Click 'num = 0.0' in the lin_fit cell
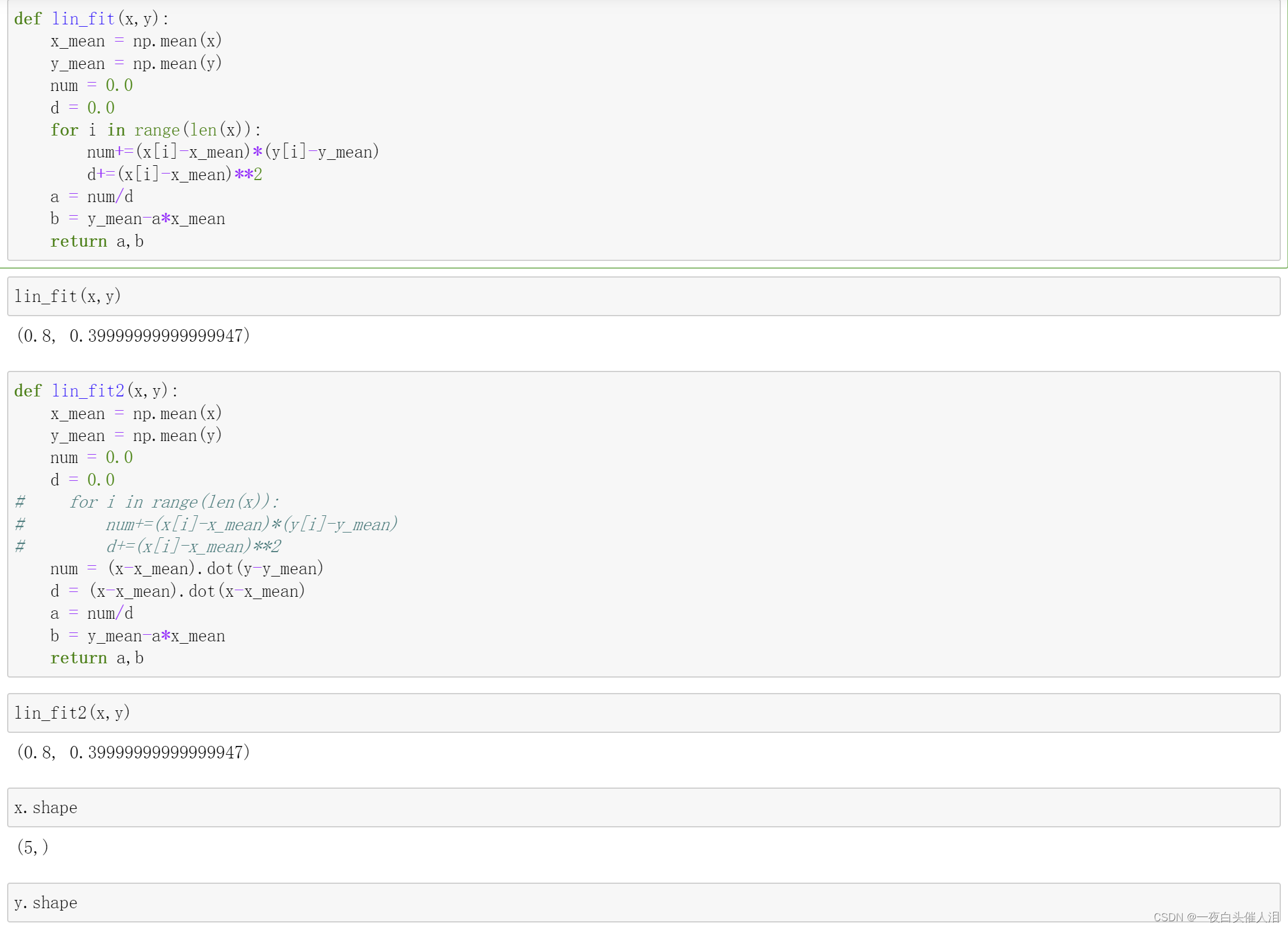 (x=92, y=86)
